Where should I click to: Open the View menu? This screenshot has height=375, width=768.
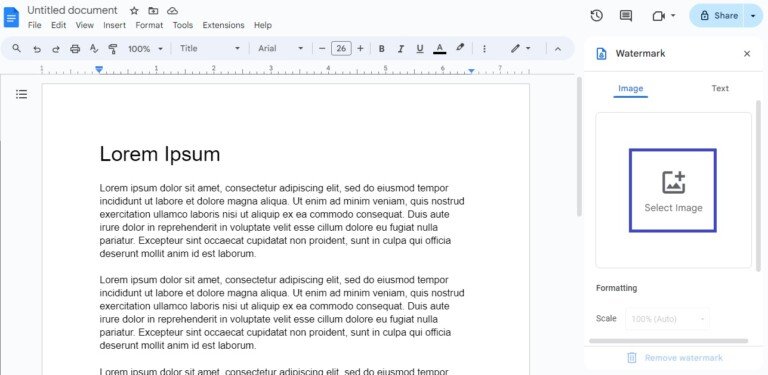pos(85,25)
